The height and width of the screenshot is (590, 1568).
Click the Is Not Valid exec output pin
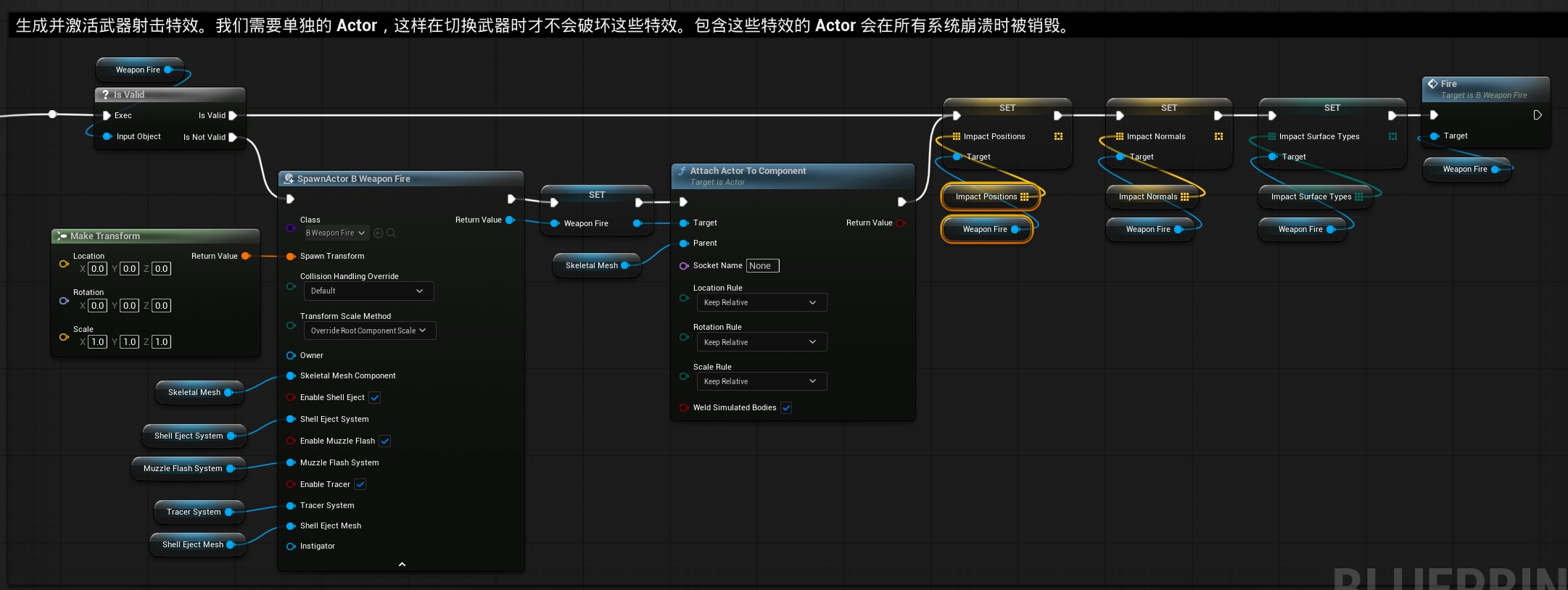coord(233,137)
